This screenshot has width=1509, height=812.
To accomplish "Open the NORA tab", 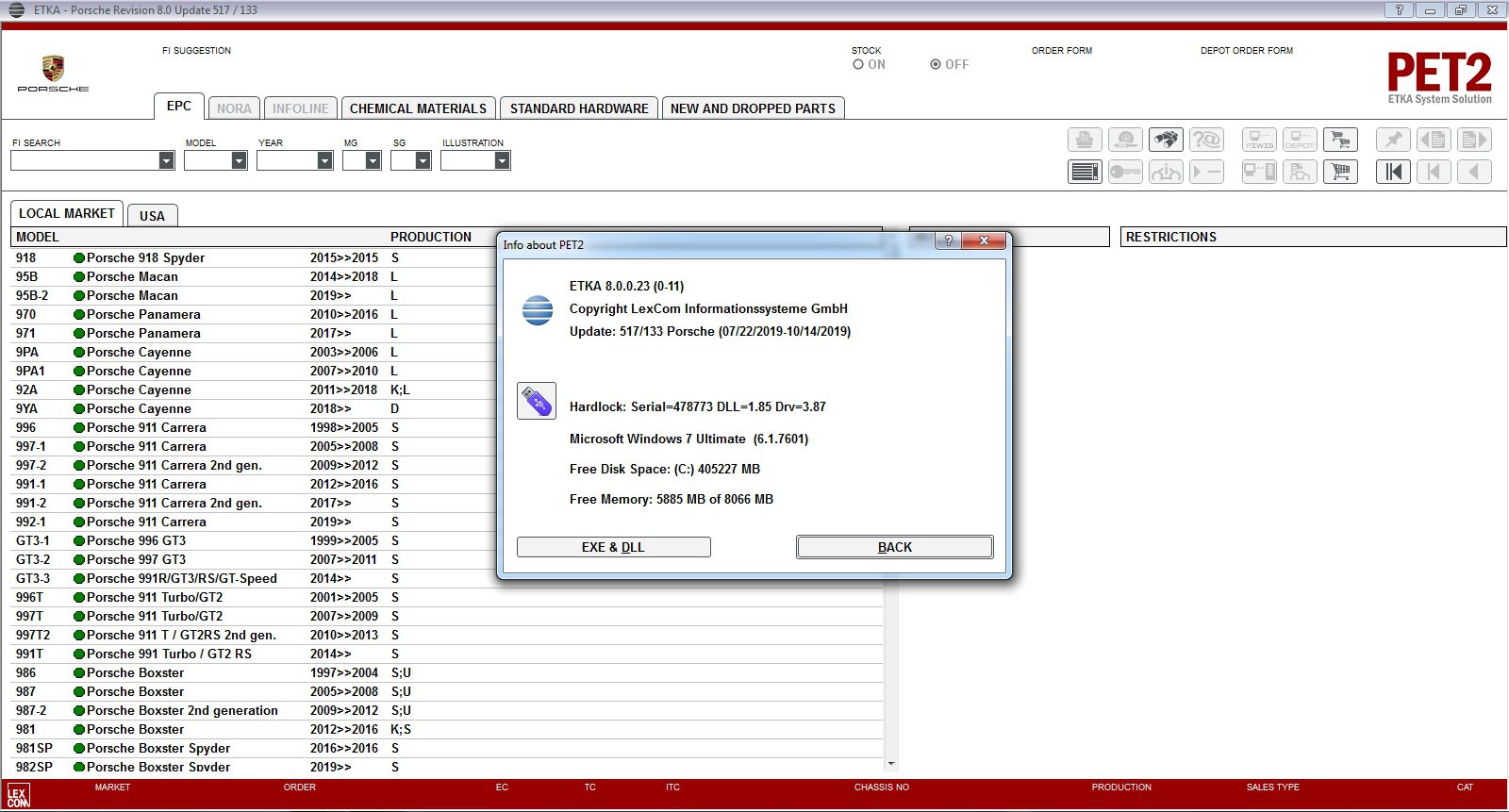I will 234,108.
